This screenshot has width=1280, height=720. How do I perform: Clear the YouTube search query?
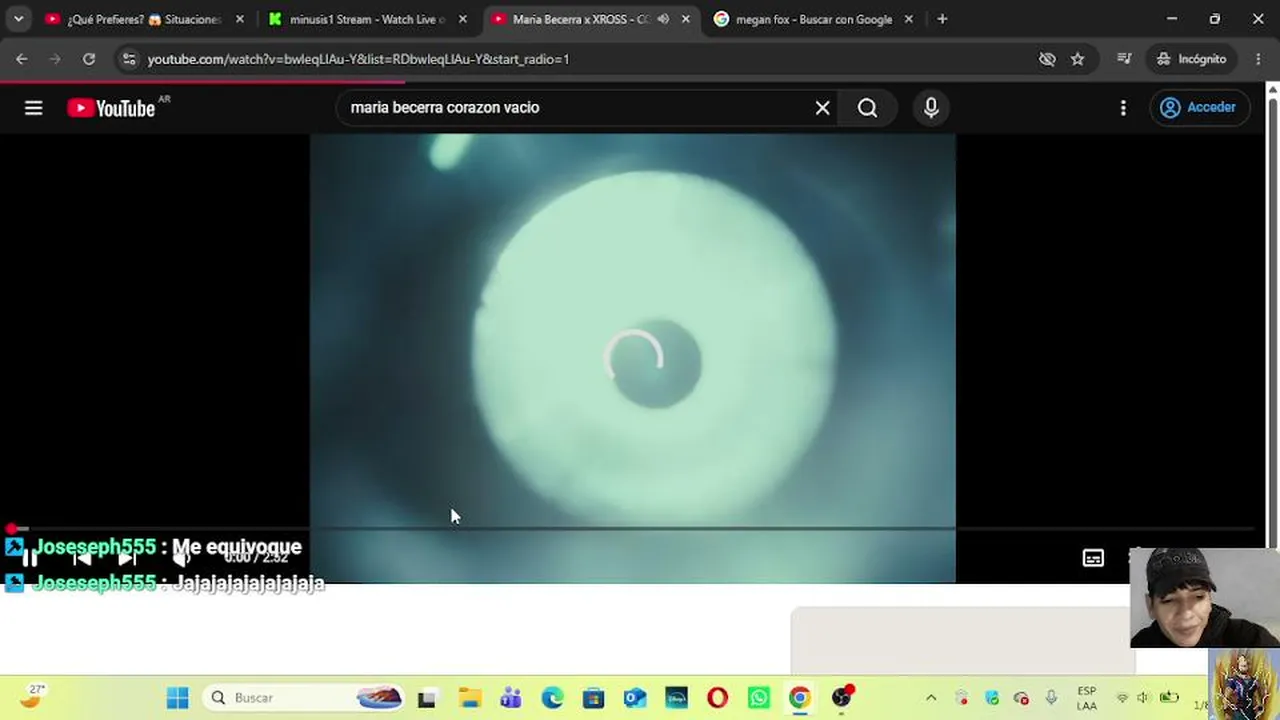(x=822, y=108)
